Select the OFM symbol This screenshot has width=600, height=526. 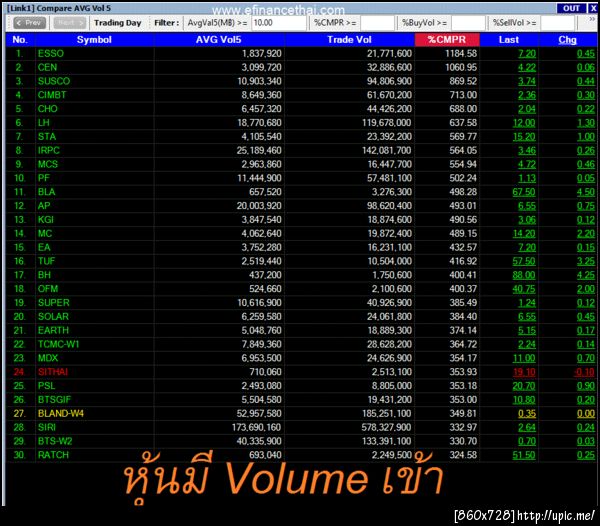pyautogui.click(x=48, y=289)
